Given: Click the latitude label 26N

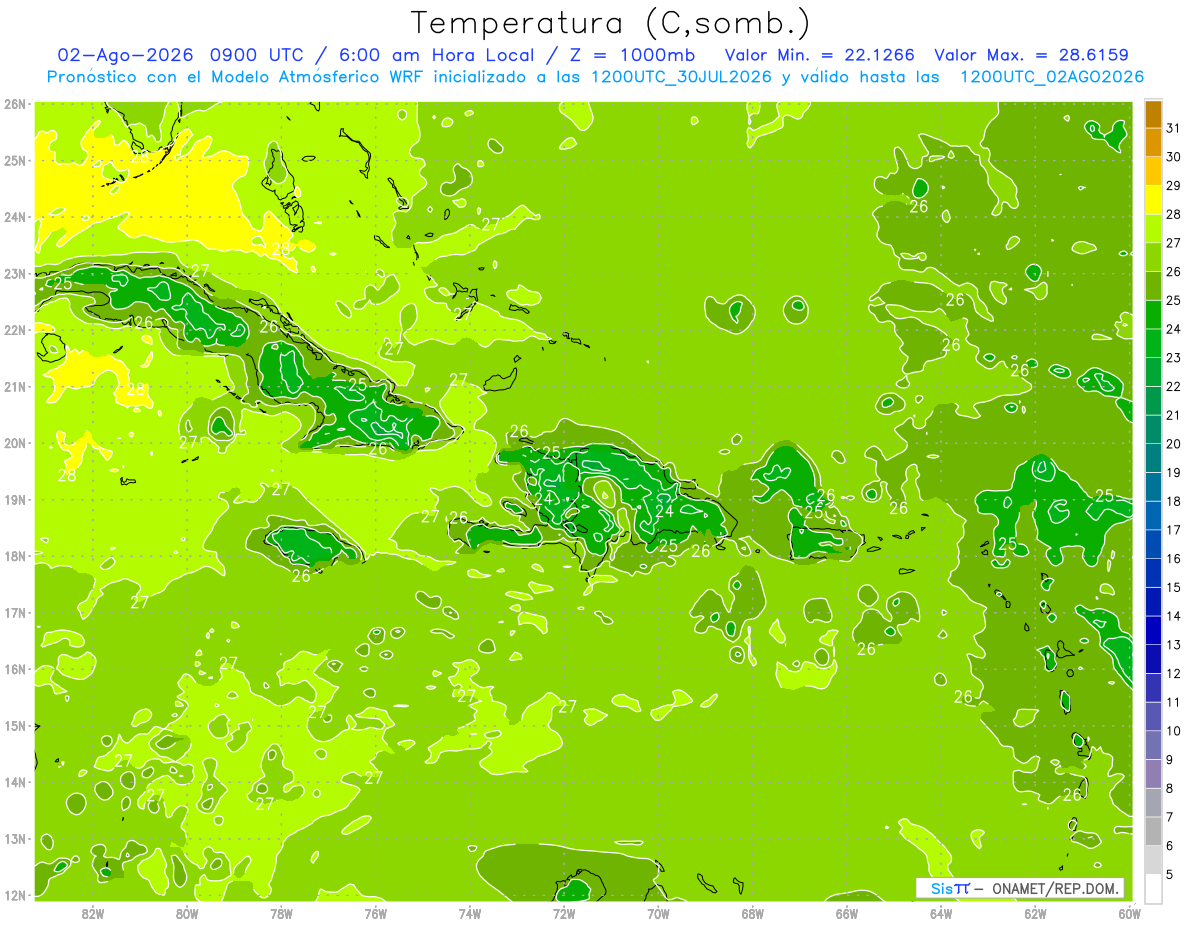Looking at the screenshot, I should pyautogui.click(x=16, y=104).
